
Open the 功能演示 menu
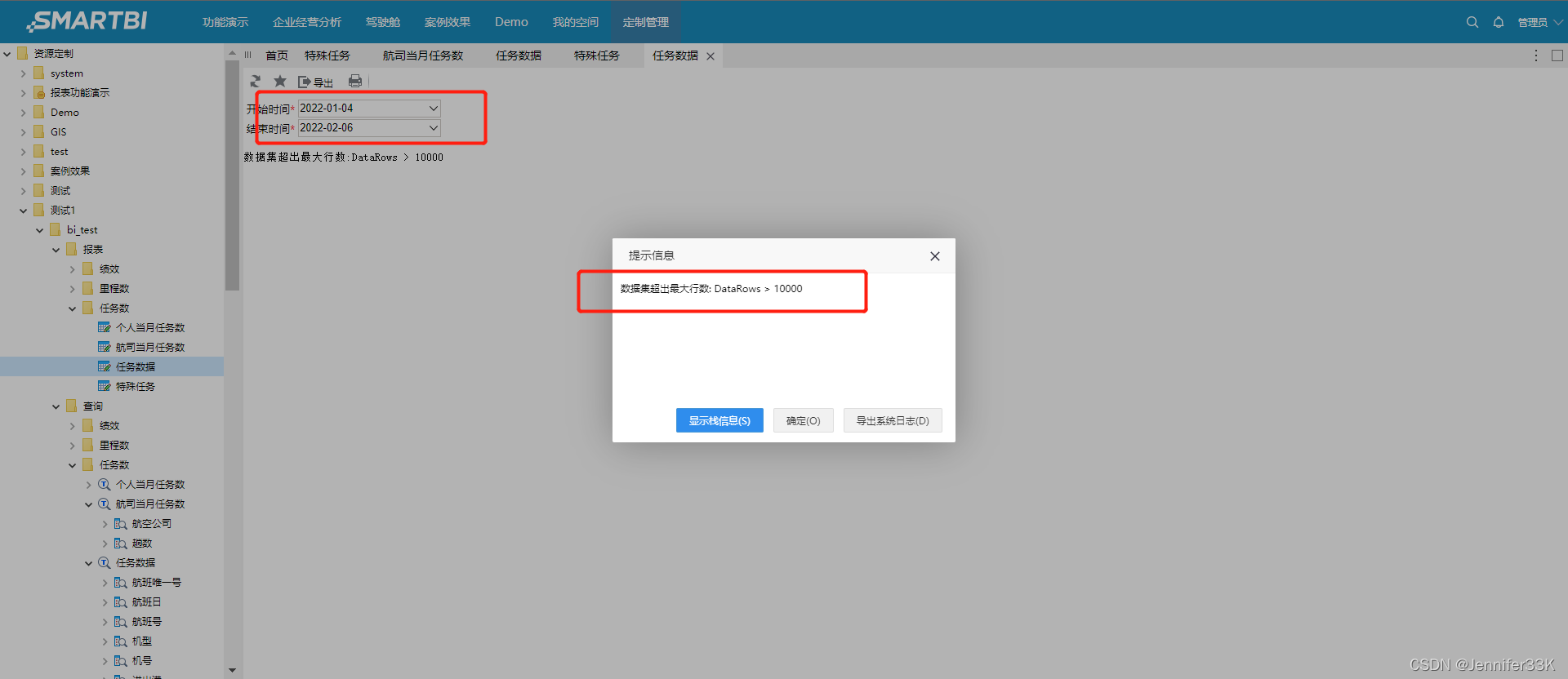[x=225, y=22]
